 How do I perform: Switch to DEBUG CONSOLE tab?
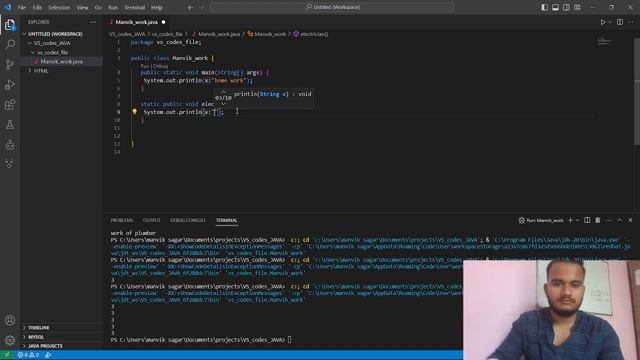(188, 220)
